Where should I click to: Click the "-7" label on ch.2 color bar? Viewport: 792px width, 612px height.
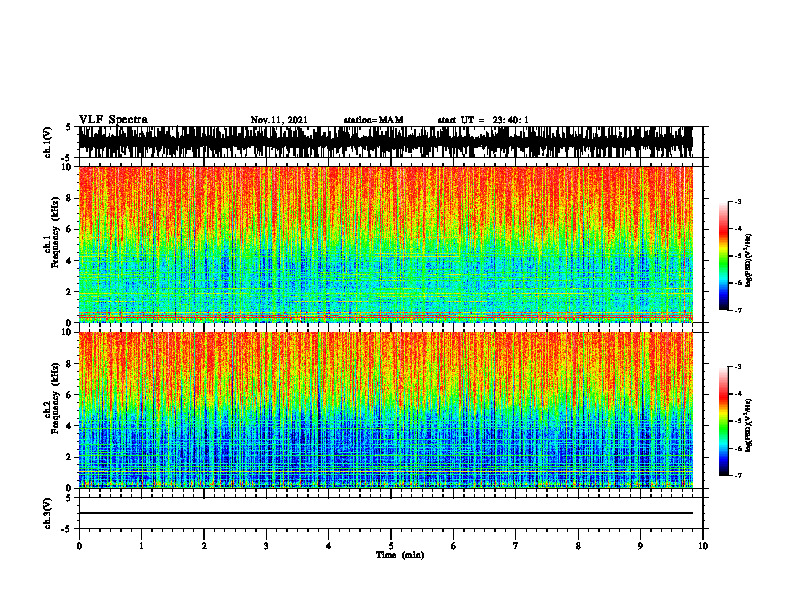point(738,476)
